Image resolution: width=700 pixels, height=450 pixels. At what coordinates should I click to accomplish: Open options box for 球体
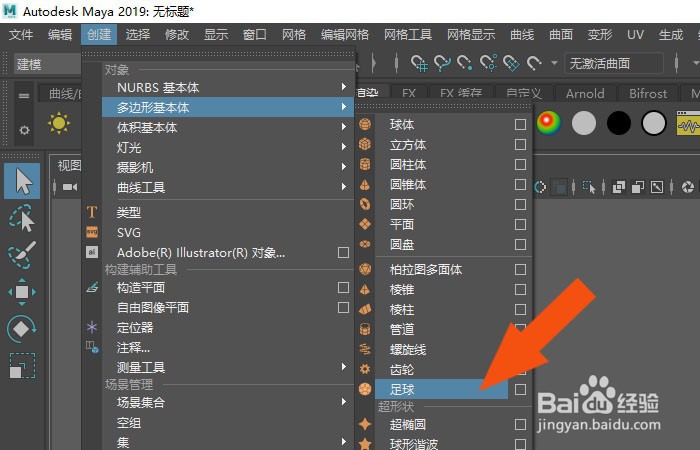click(x=520, y=124)
